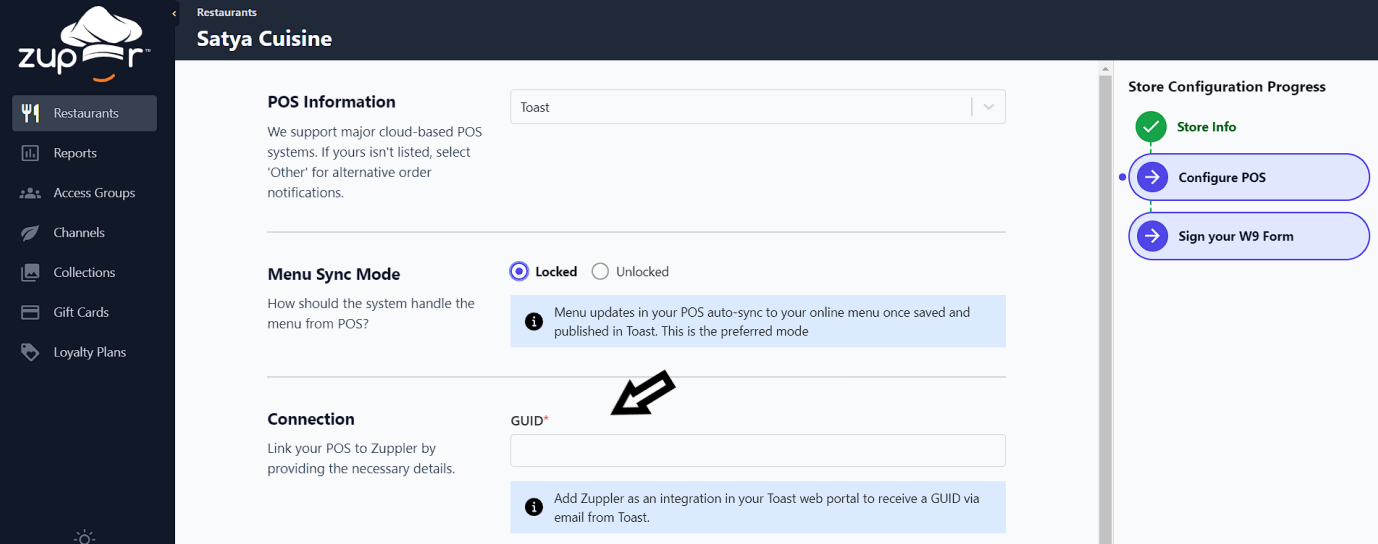Click the Store Info green checkmark icon
The height and width of the screenshot is (544, 1378).
1151,127
